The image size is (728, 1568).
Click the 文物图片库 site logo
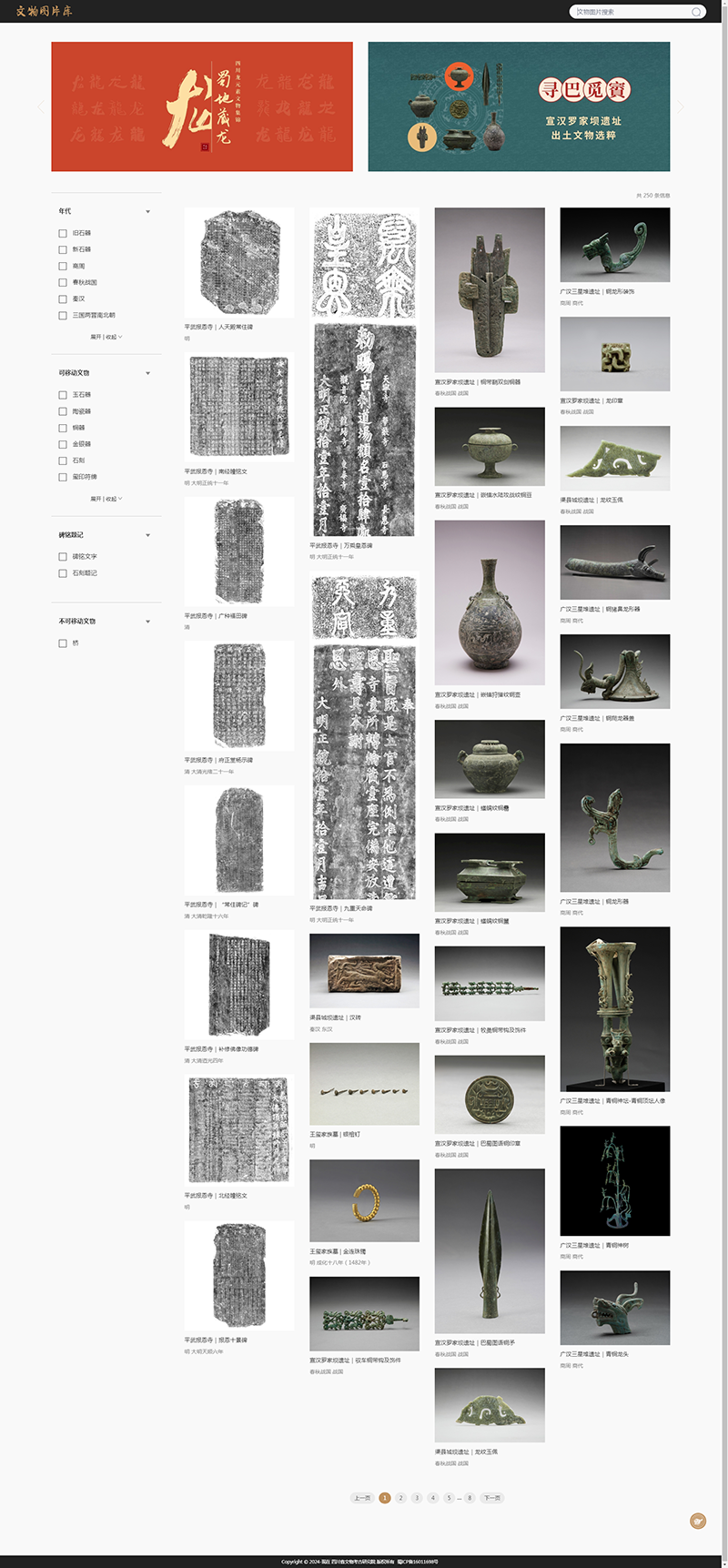[44, 12]
